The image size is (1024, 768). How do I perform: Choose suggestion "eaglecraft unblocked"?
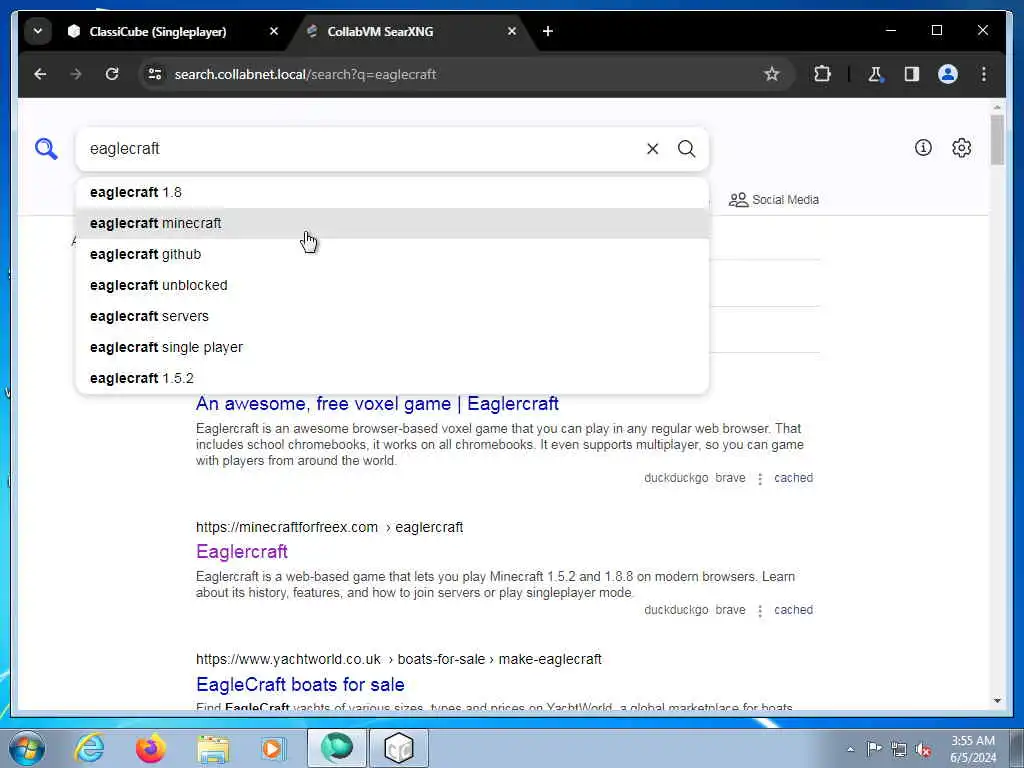tap(392, 285)
